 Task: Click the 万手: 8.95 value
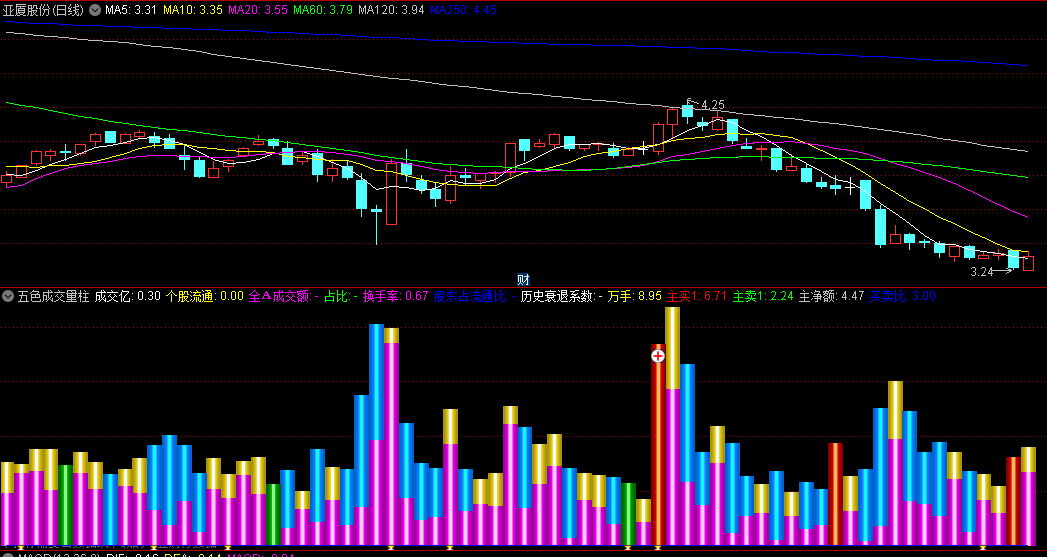tap(634, 296)
